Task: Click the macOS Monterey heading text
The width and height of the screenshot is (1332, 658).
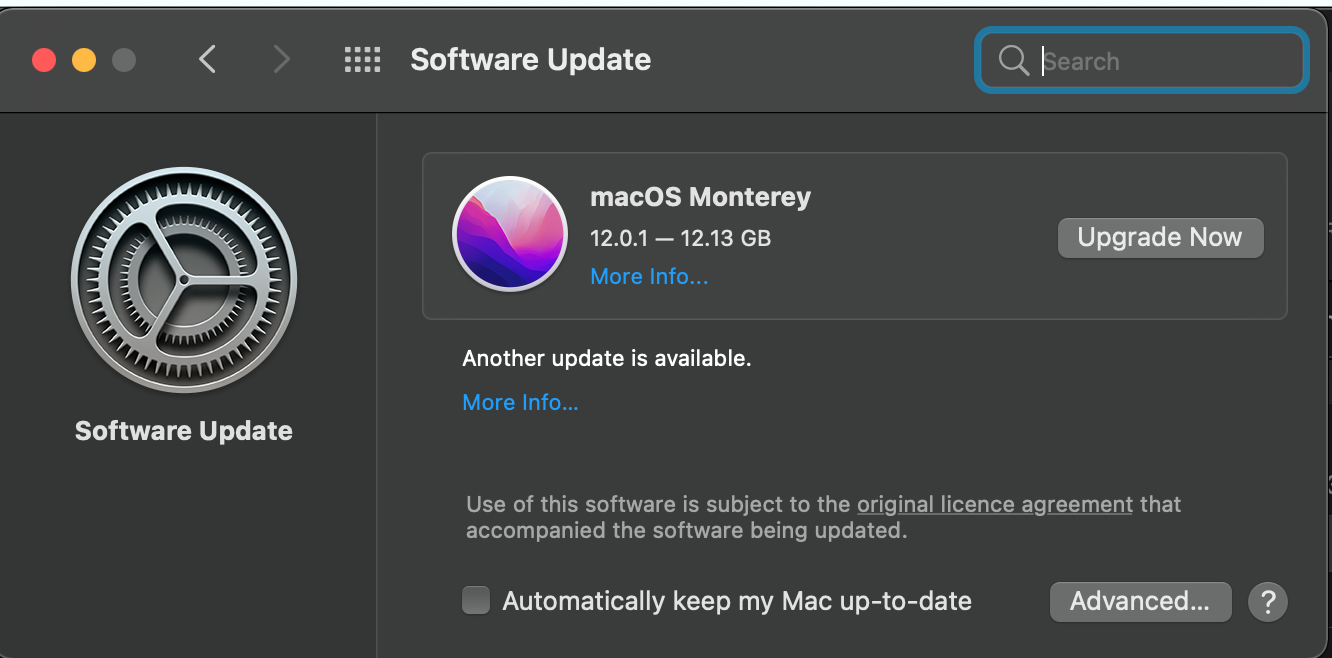Action: coord(700,197)
